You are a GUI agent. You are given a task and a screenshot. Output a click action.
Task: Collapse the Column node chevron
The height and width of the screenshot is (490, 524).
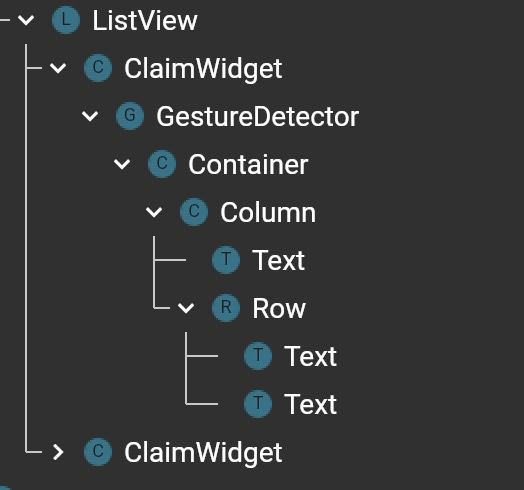coord(154,212)
